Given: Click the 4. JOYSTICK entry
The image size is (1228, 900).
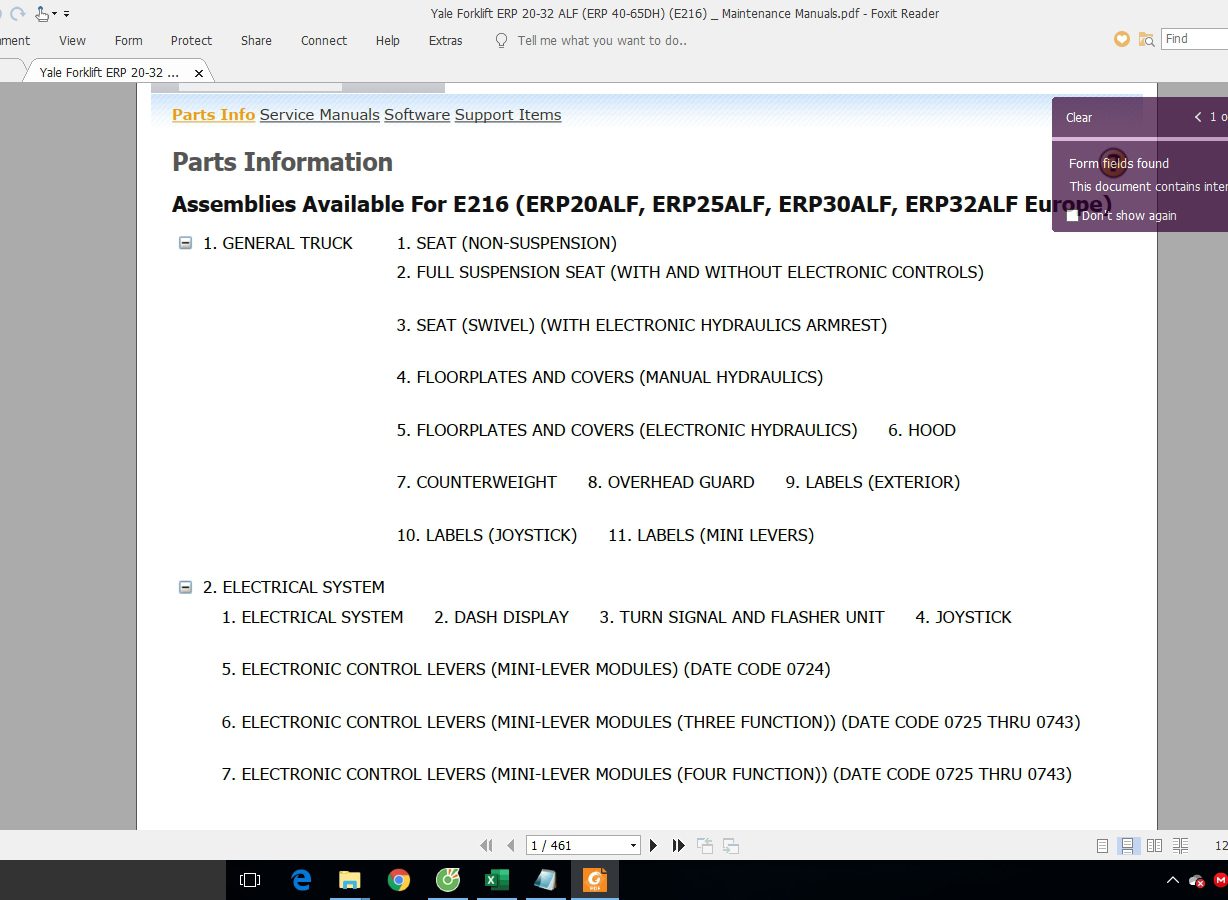Looking at the screenshot, I should 963,617.
